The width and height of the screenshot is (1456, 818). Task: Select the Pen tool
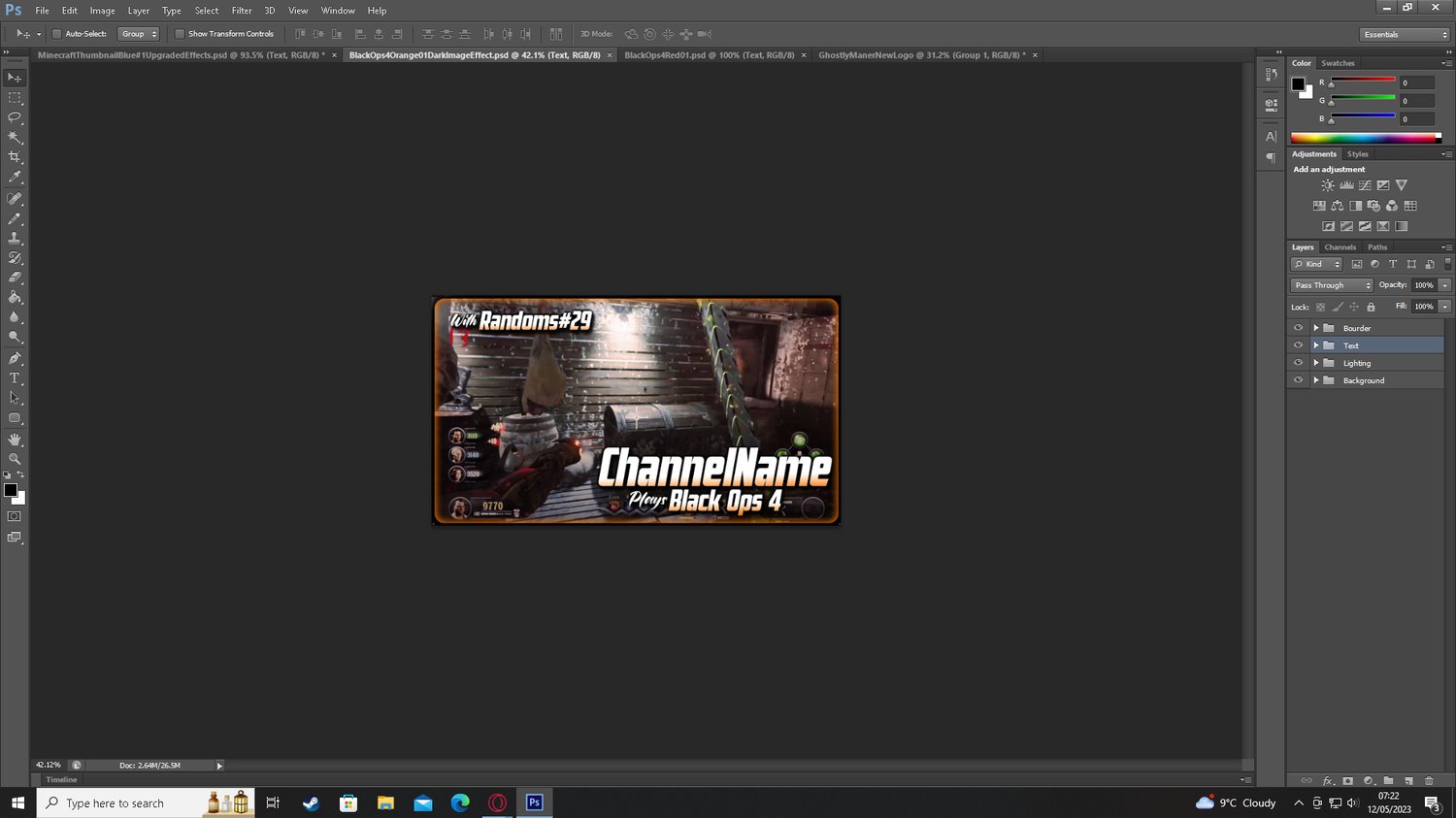click(x=15, y=358)
